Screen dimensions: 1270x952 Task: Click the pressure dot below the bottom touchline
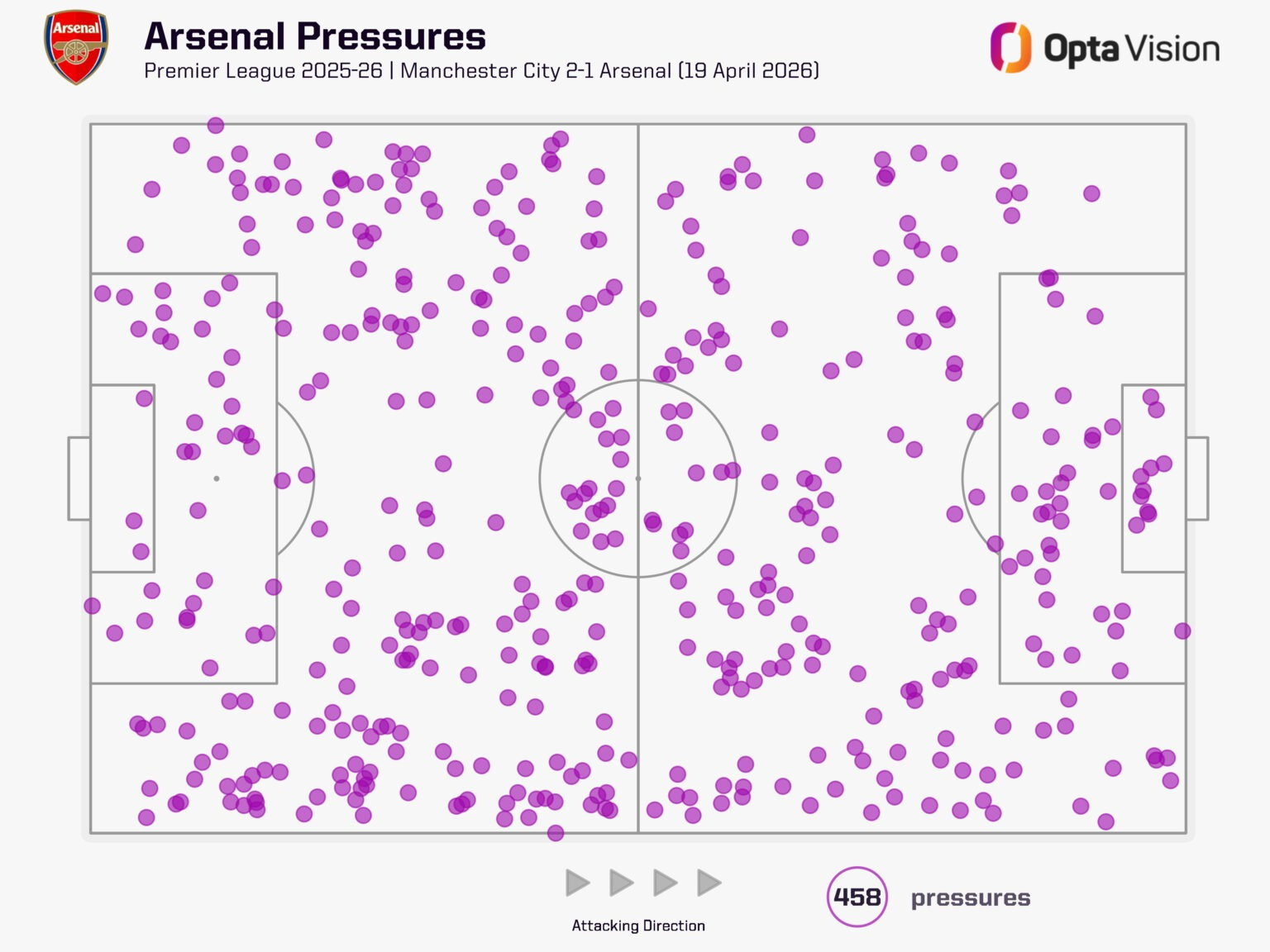coord(556,833)
